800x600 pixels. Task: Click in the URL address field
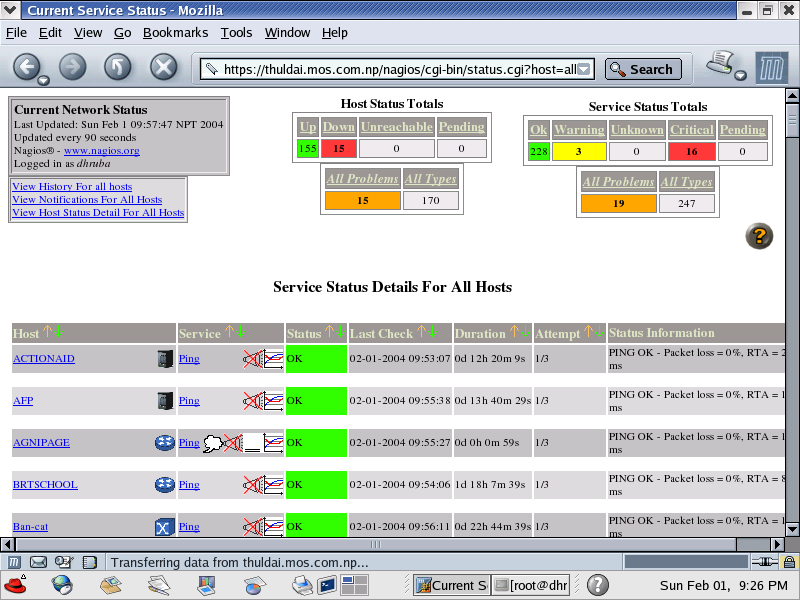(398, 69)
